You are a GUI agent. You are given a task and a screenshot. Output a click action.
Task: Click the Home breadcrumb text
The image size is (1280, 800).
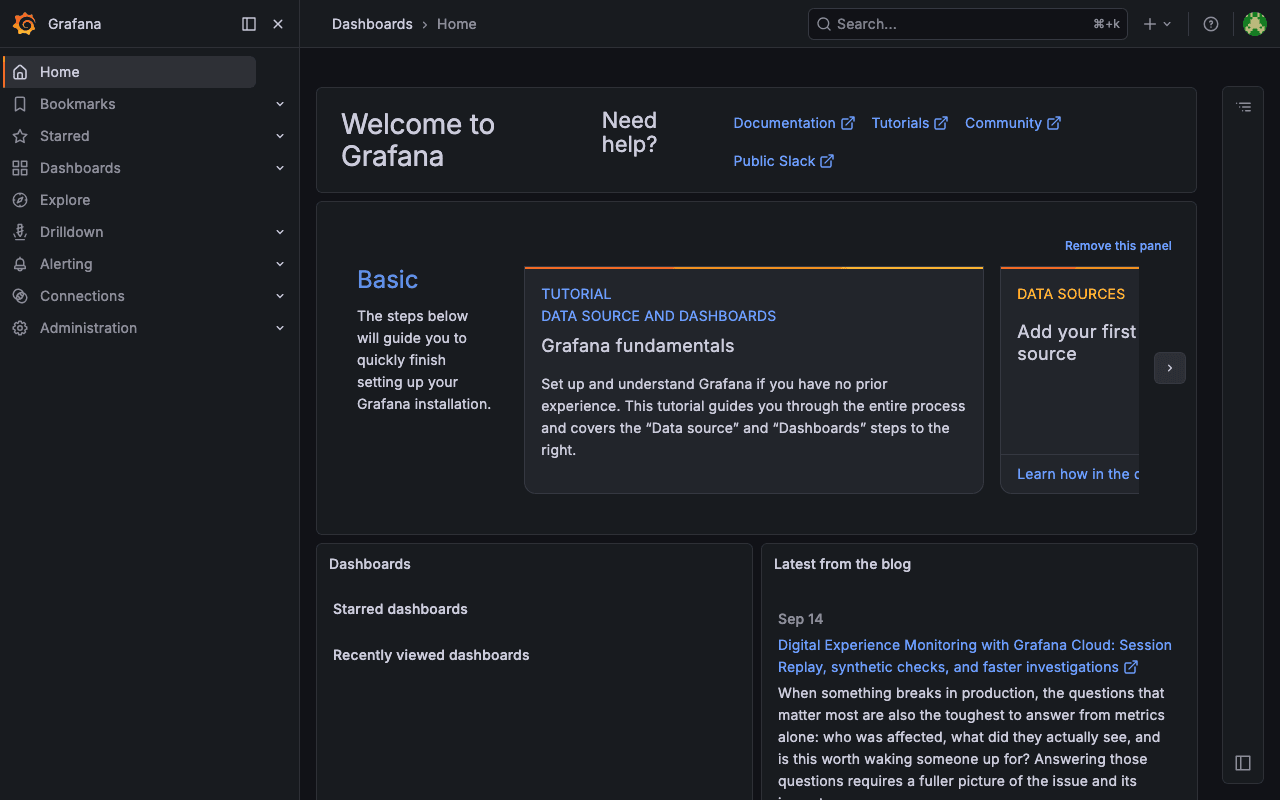tap(456, 24)
